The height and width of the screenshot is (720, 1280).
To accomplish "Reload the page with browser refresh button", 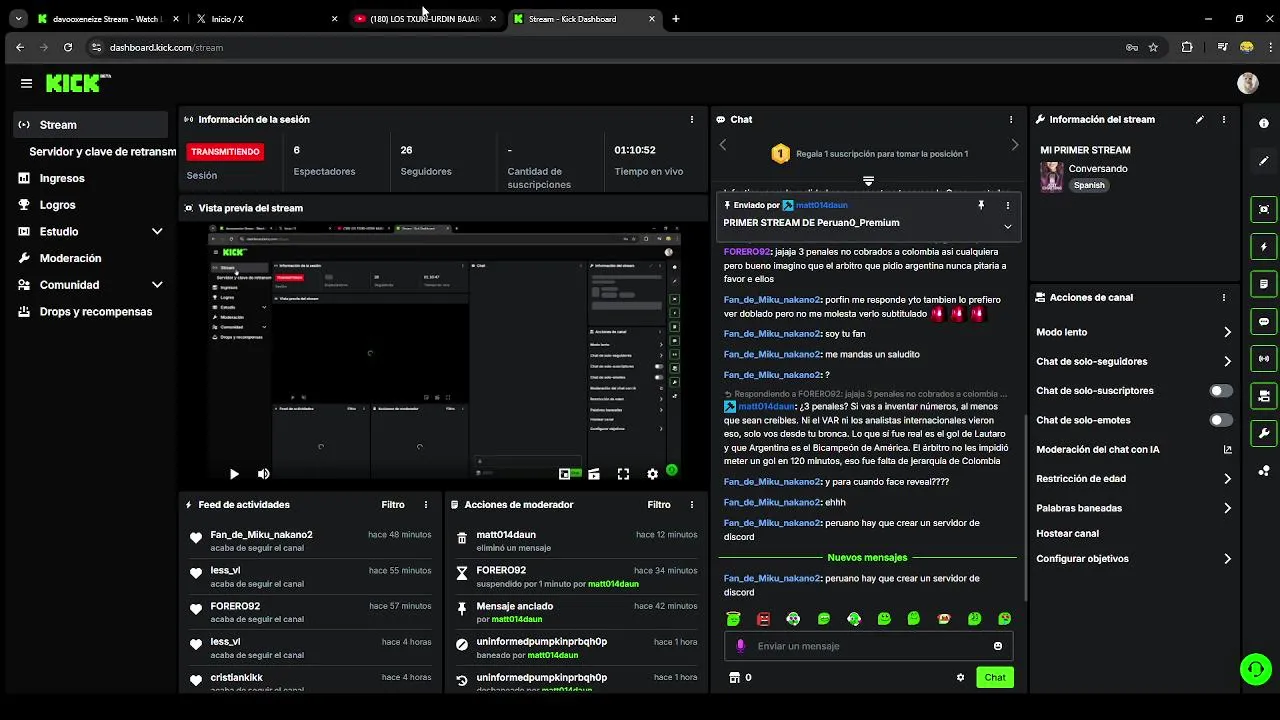I will pyautogui.click(x=68, y=47).
